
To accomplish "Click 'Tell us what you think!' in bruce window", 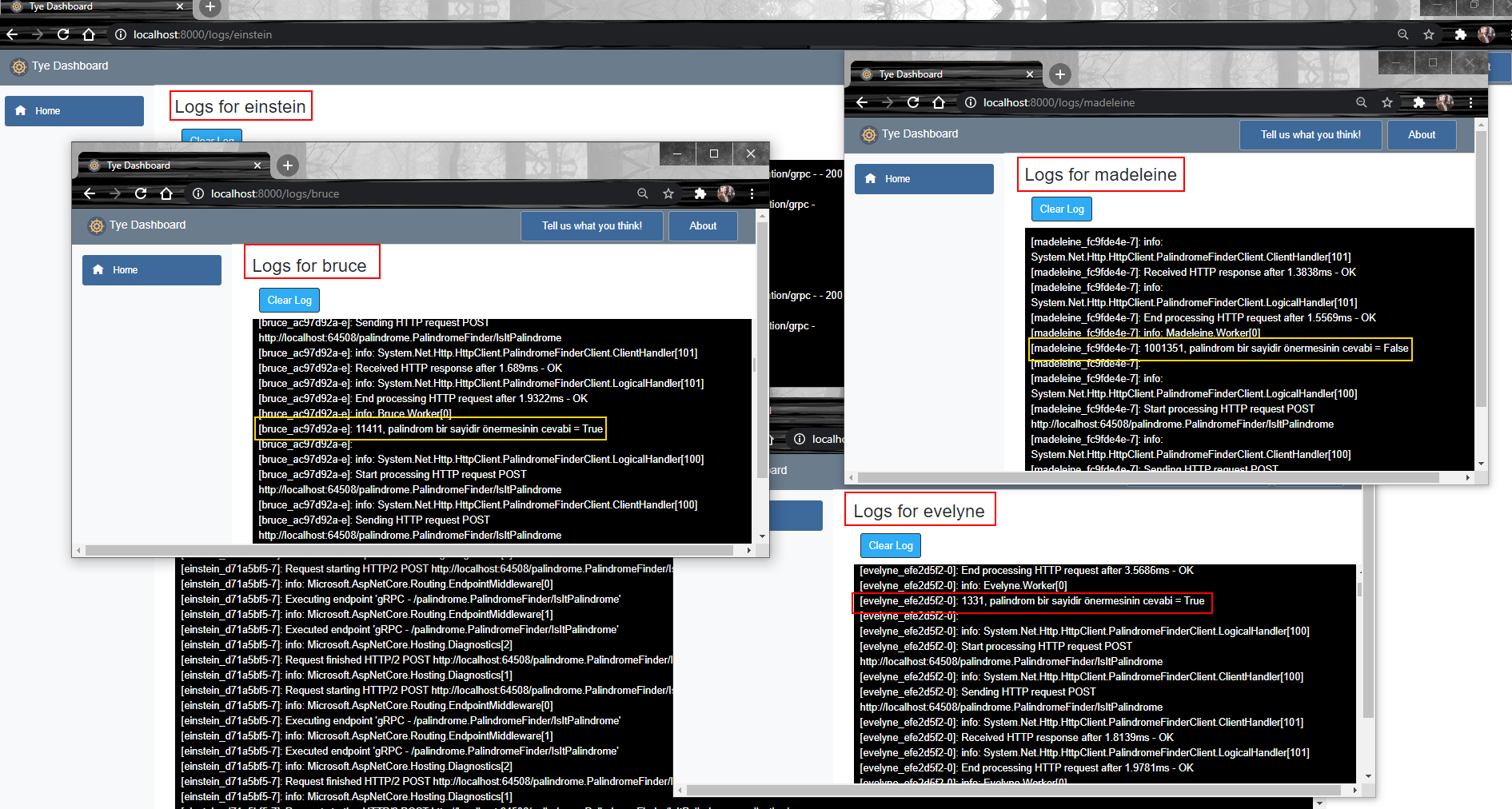I will [x=592, y=226].
